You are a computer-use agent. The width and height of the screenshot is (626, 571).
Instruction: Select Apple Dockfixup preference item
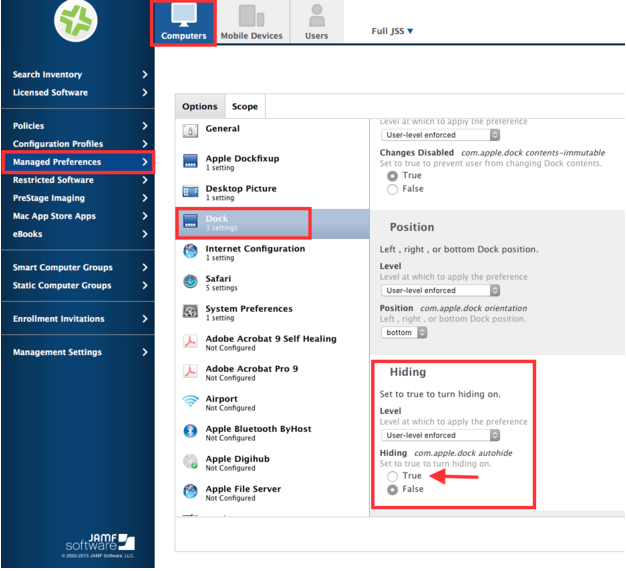point(240,162)
